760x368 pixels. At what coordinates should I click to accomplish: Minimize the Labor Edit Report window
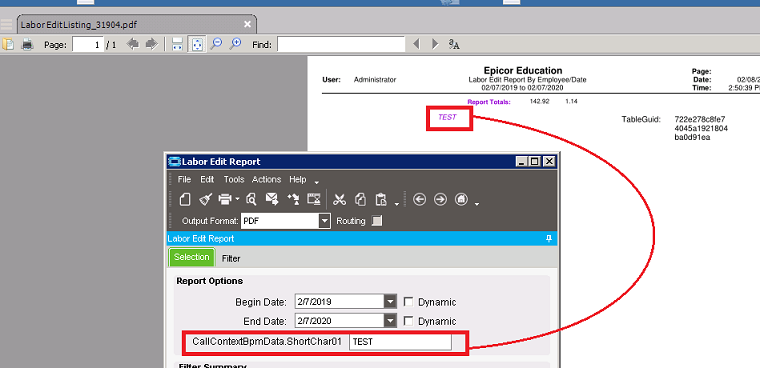521,162
